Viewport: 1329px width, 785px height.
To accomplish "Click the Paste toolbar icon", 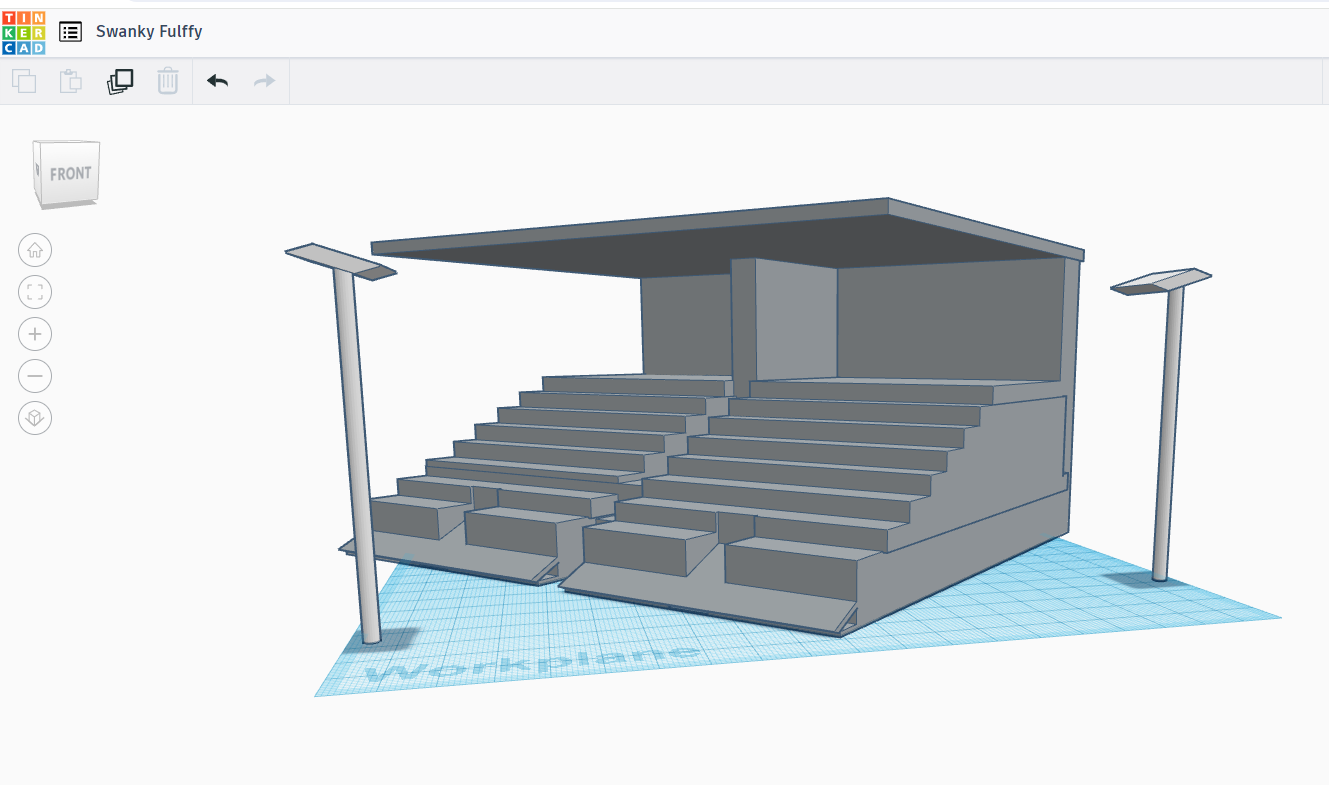I will click(71, 81).
